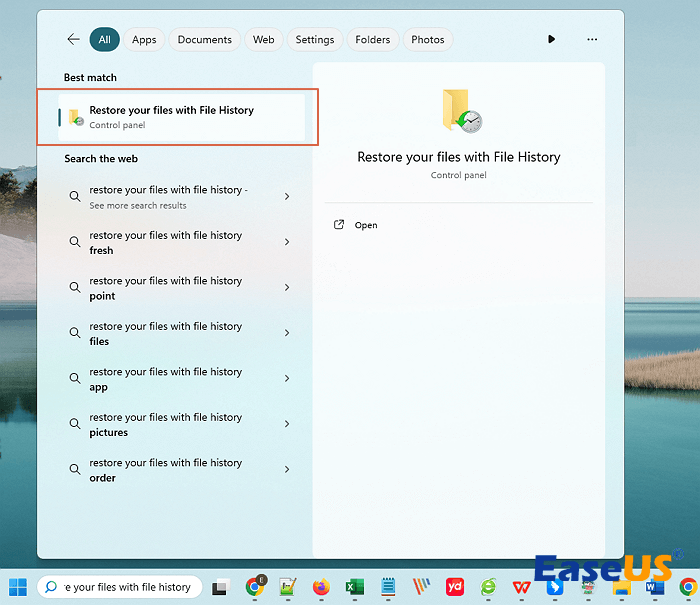The image size is (700, 605).
Task: Expand arrow for 'file history fresh' suggestion
Action: click(x=287, y=242)
